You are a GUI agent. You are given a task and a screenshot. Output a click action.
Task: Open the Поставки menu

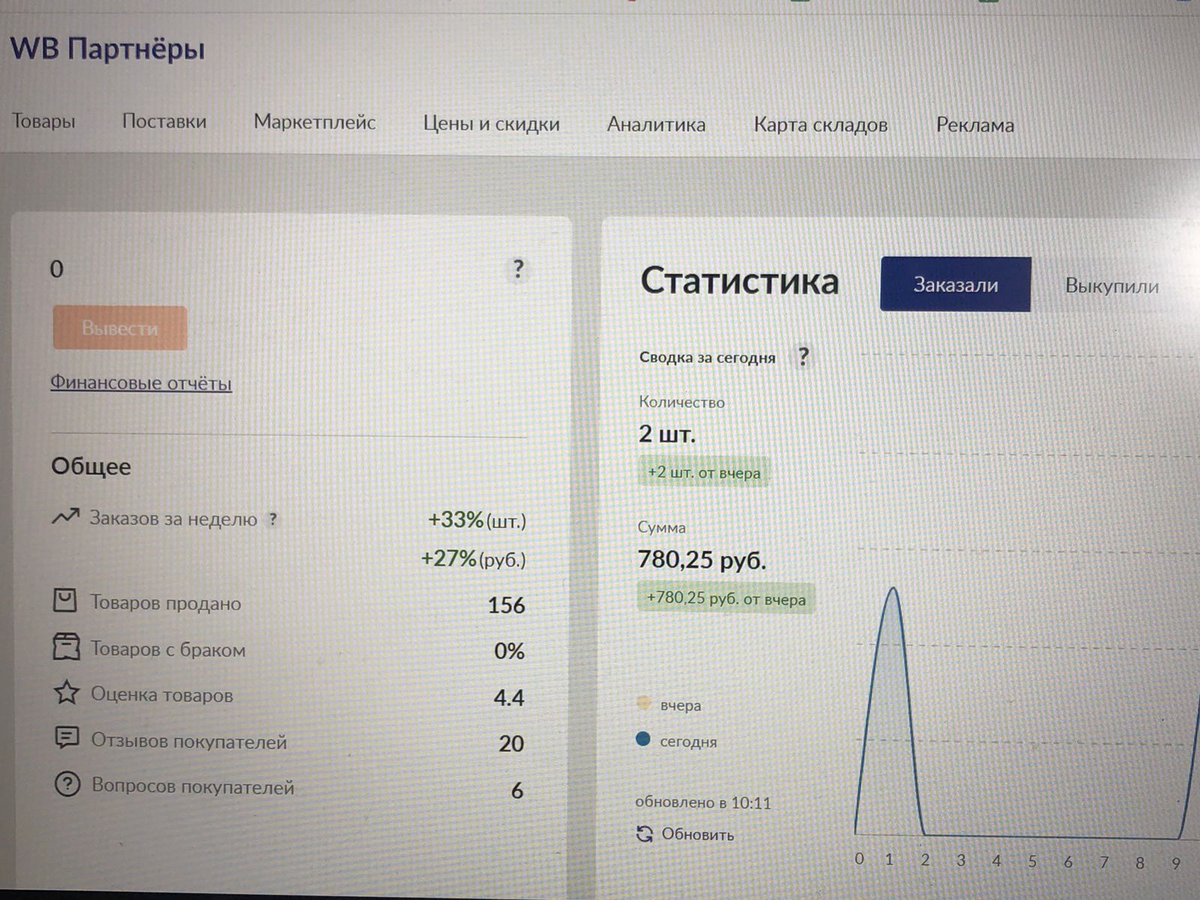click(x=164, y=122)
